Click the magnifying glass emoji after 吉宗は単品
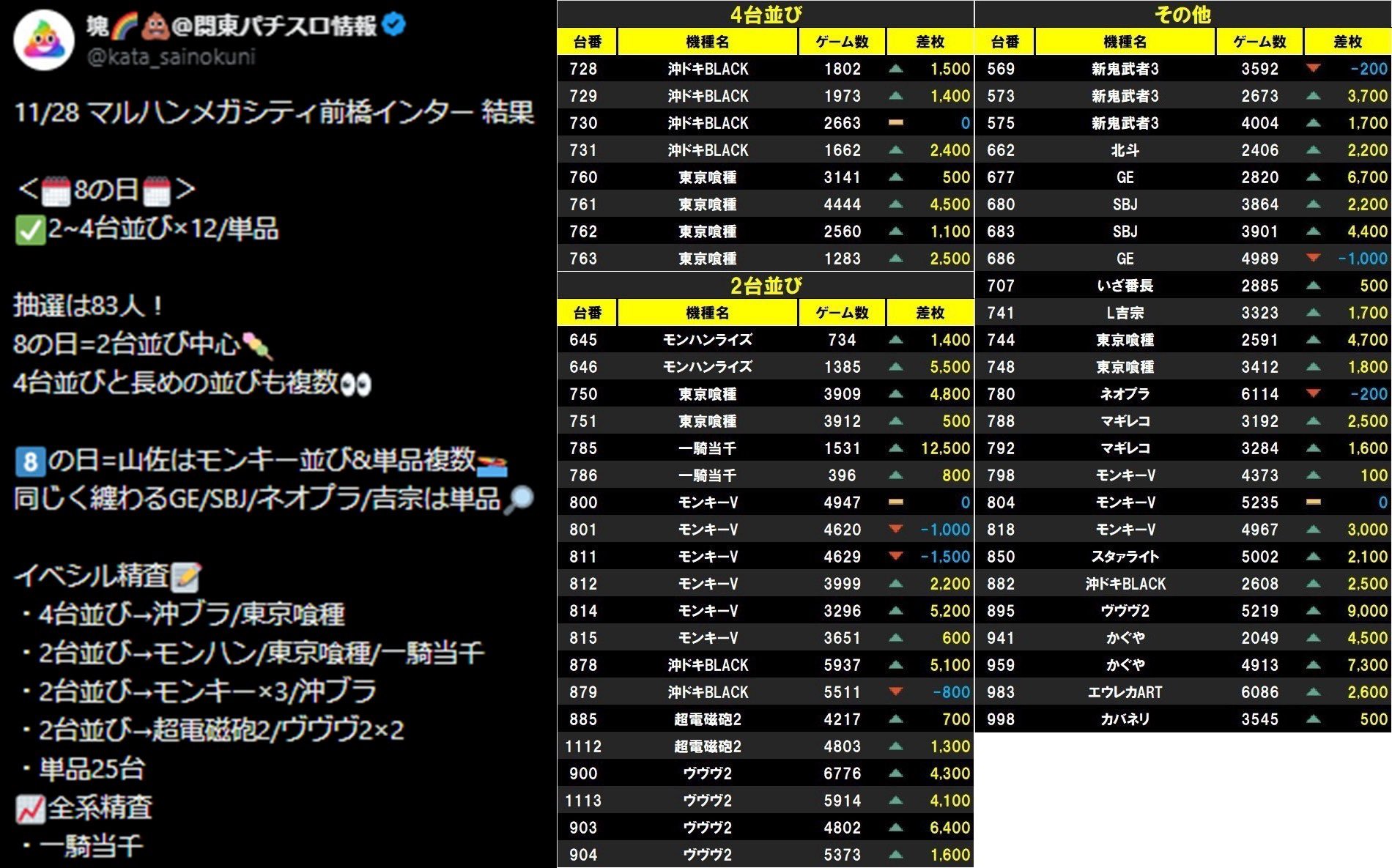 [x=519, y=500]
